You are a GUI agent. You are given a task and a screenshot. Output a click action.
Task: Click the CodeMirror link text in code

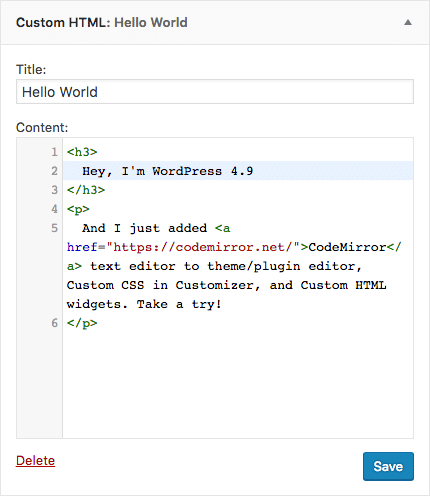coord(347,247)
